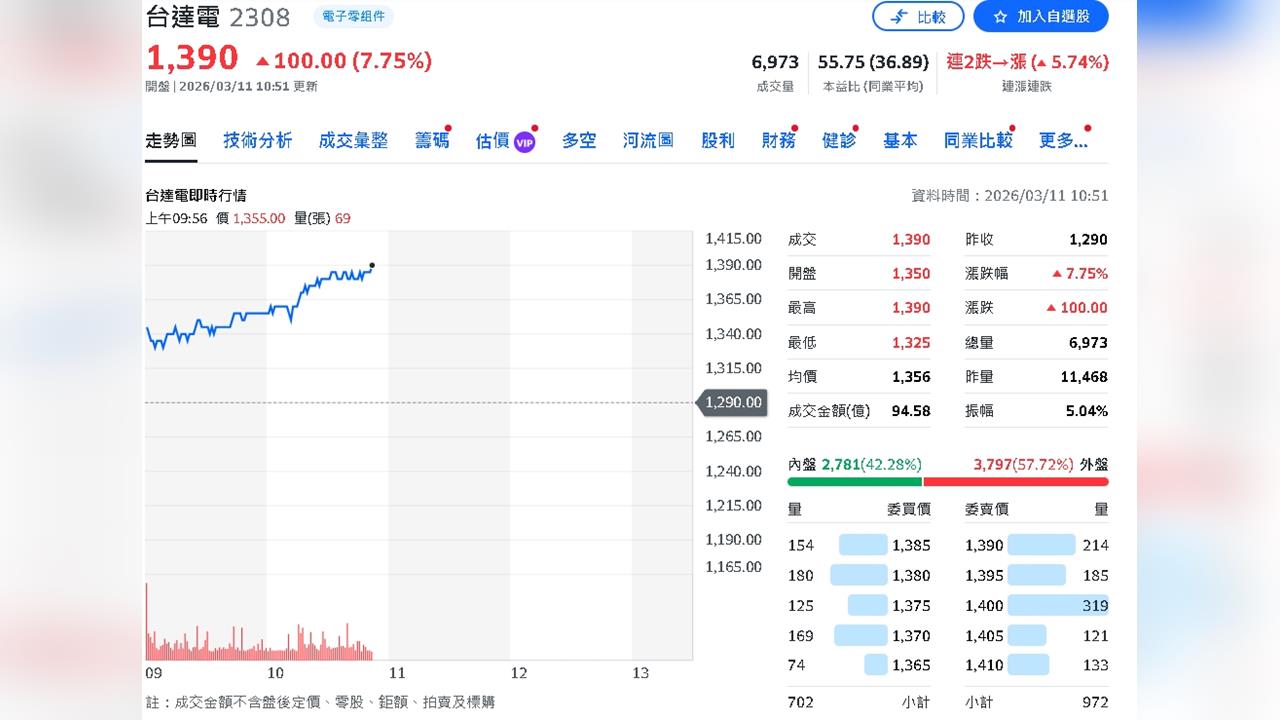View the 河流圖 tab
The width and height of the screenshot is (1280, 720).
click(647, 141)
